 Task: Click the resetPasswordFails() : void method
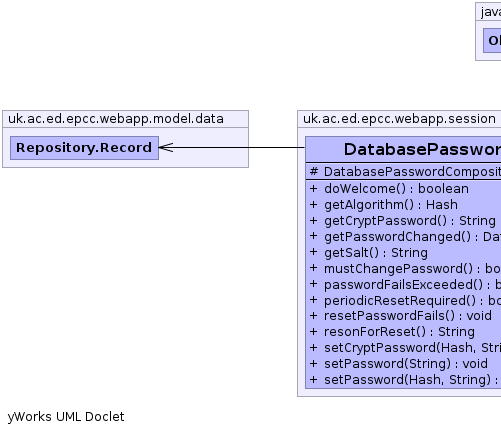(x=400, y=316)
